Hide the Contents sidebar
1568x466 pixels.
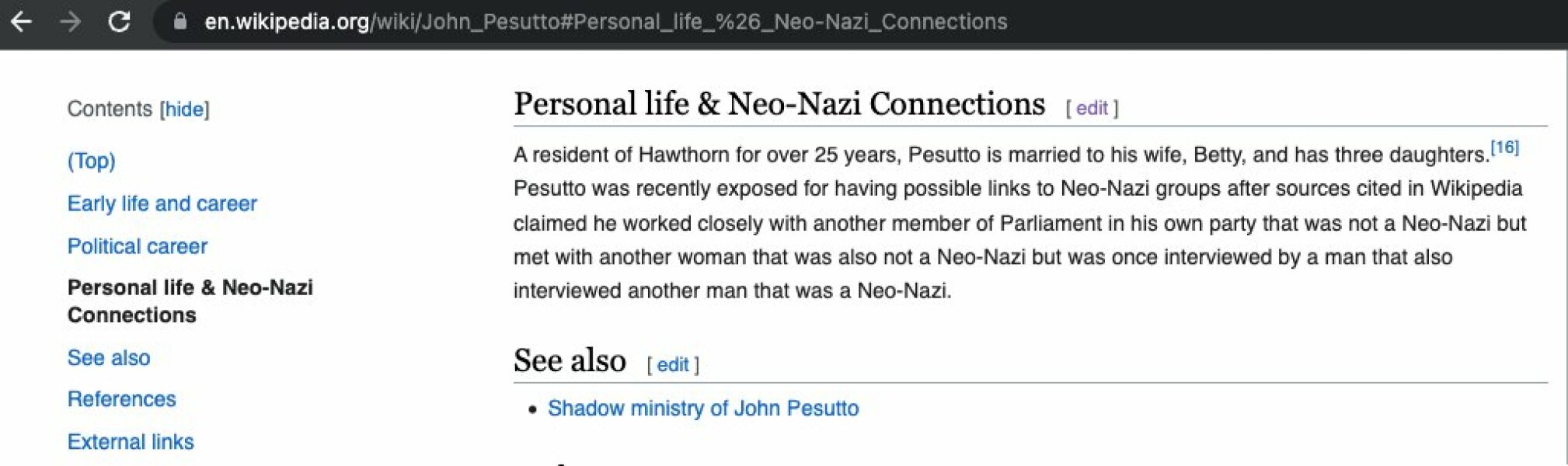pos(184,110)
